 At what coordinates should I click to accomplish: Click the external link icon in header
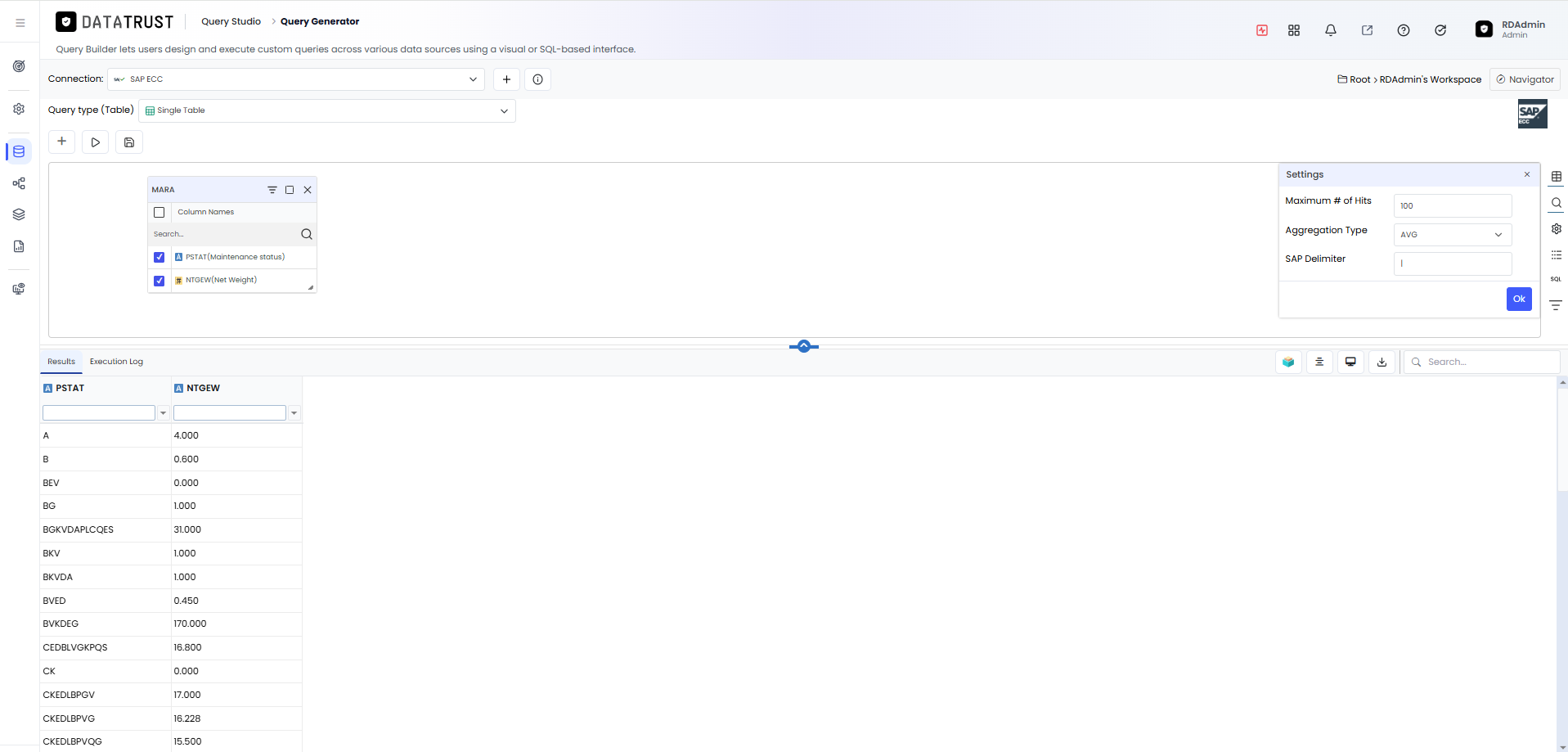coord(1367,30)
